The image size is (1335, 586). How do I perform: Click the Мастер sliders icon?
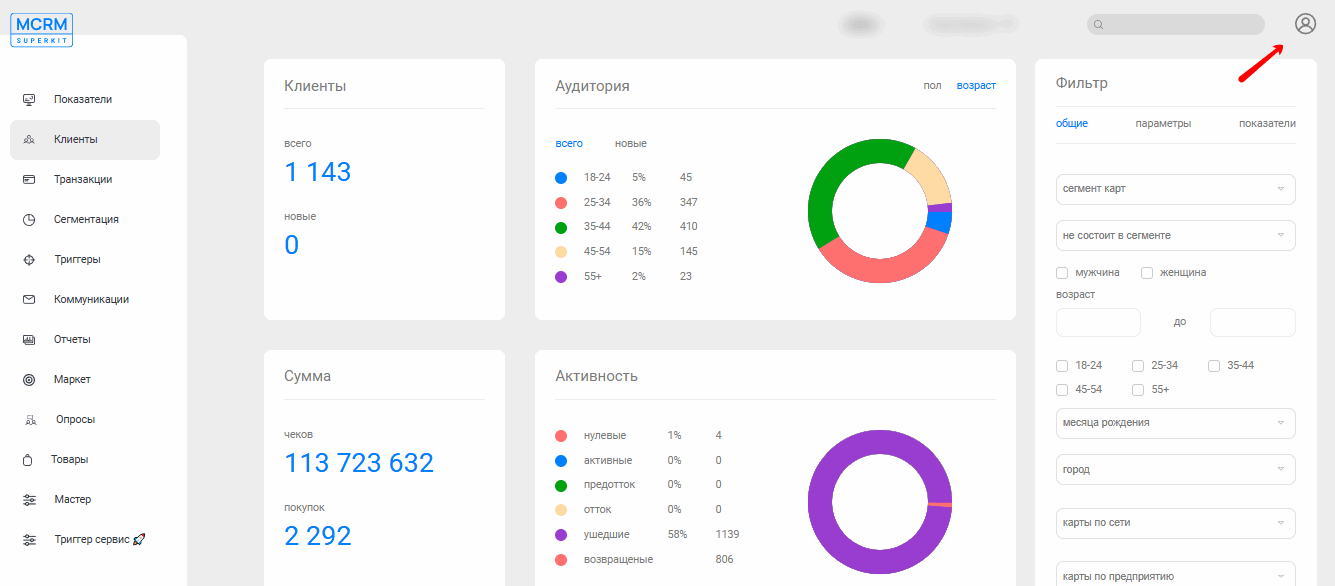click(x=29, y=500)
